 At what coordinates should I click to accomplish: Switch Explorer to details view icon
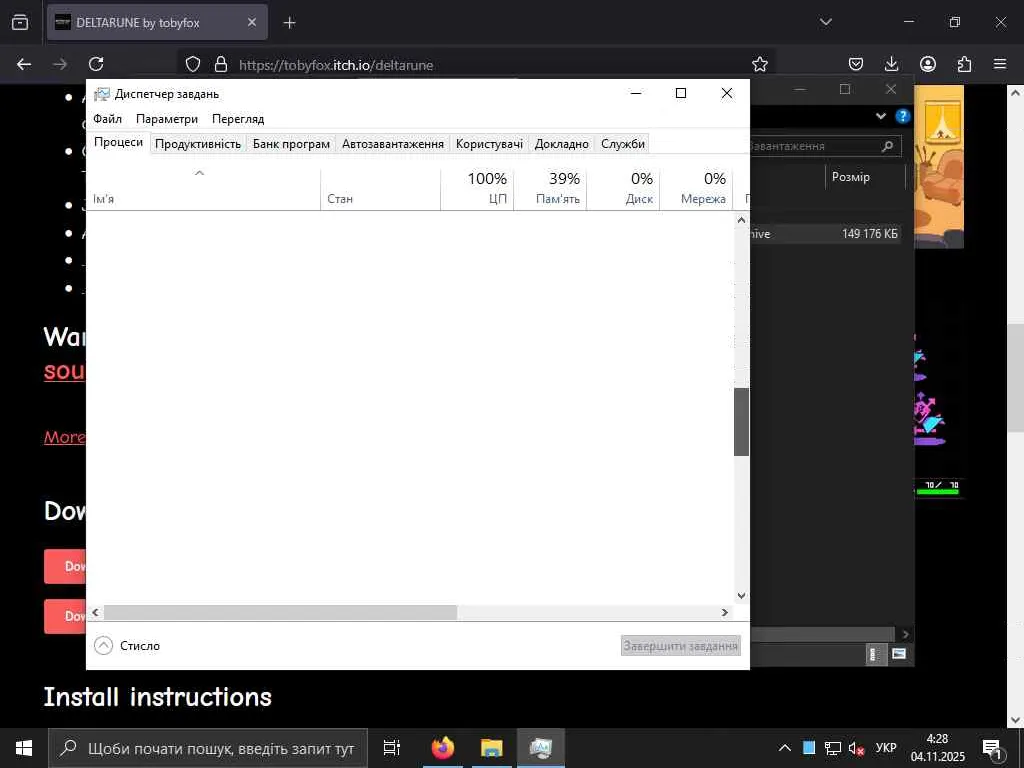point(876,654)
